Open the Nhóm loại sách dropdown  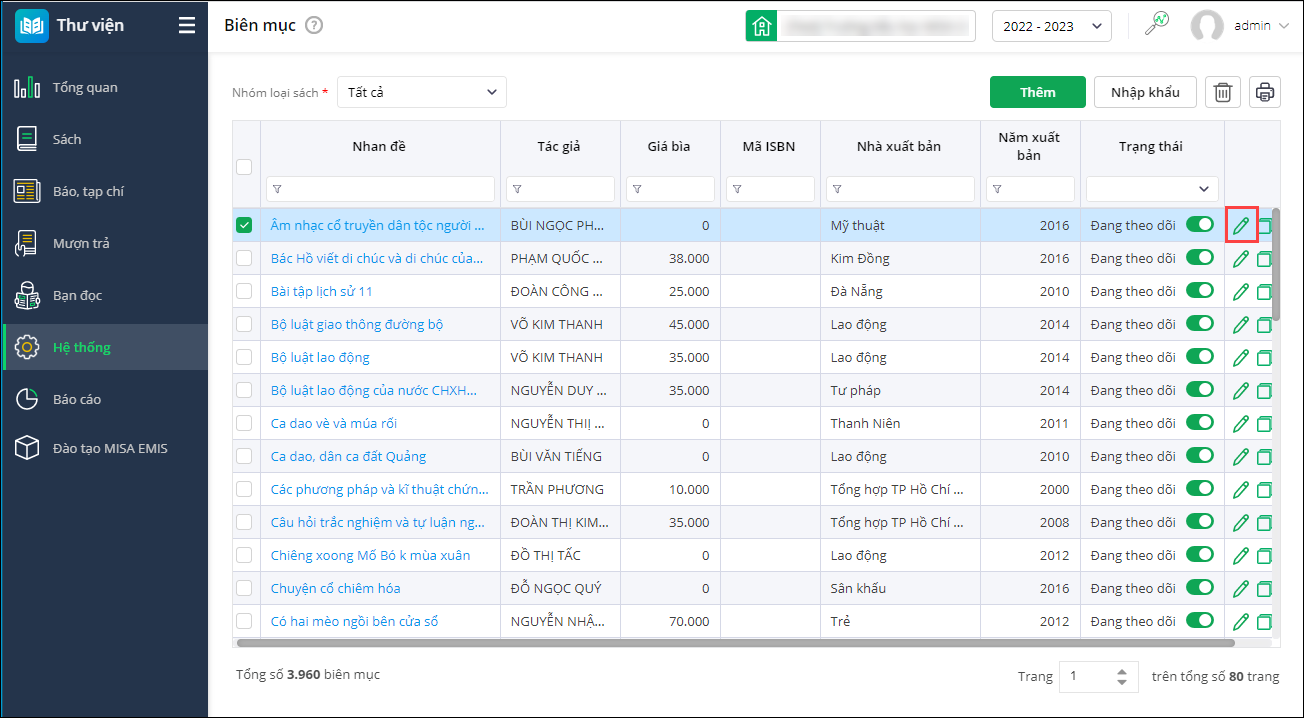(x=421, y=92)
